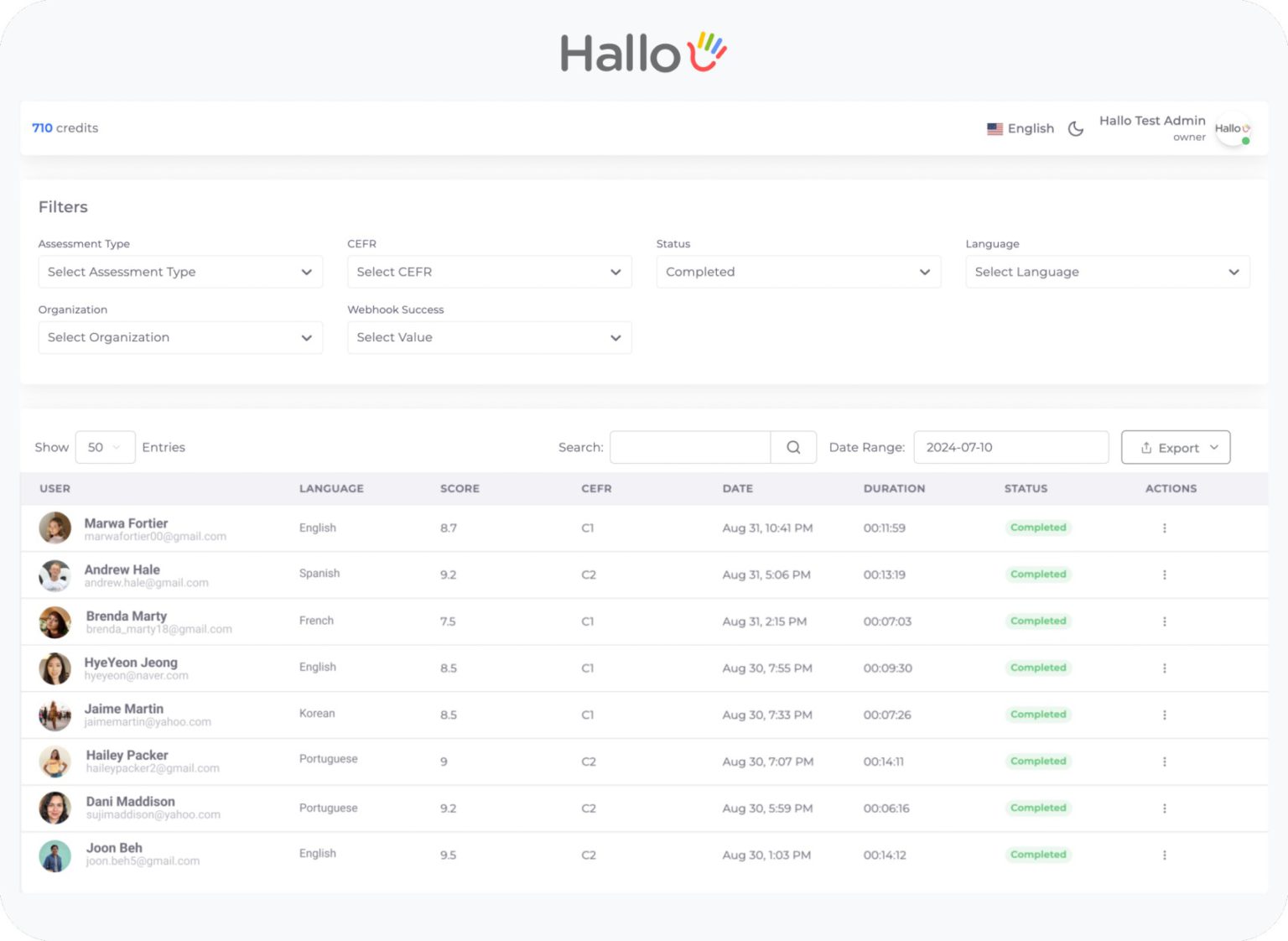Open the Select Language filter
The height and width of the screenshot is (941, 1288).
coord(1107,272)
